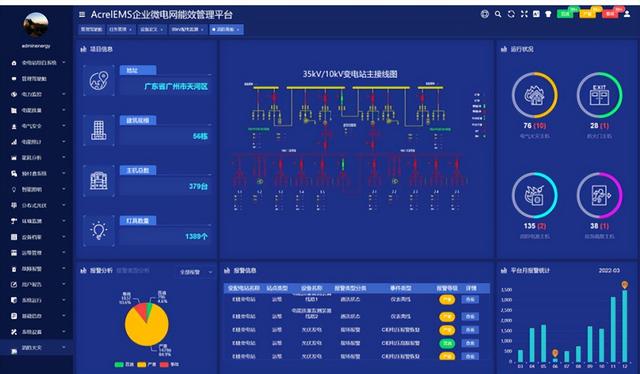Expand the 系统设置 menu chevron
This screenshot has width=640, height=374.
pos(64,332)
